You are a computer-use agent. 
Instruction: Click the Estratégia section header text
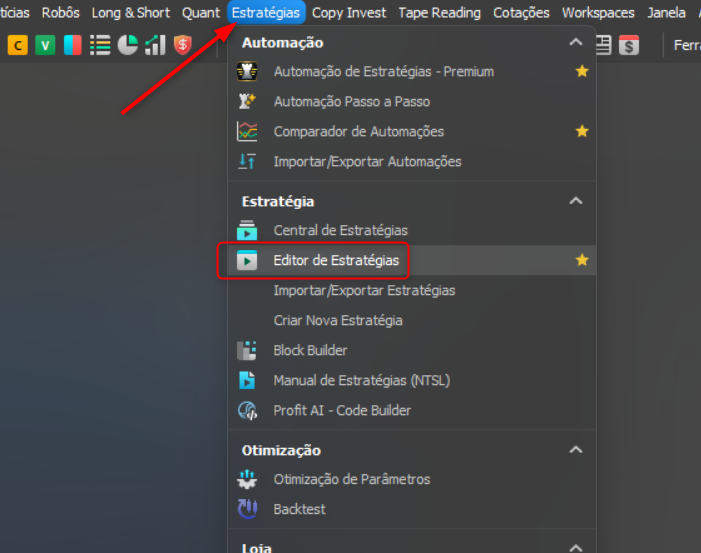[x=278, y=202]
